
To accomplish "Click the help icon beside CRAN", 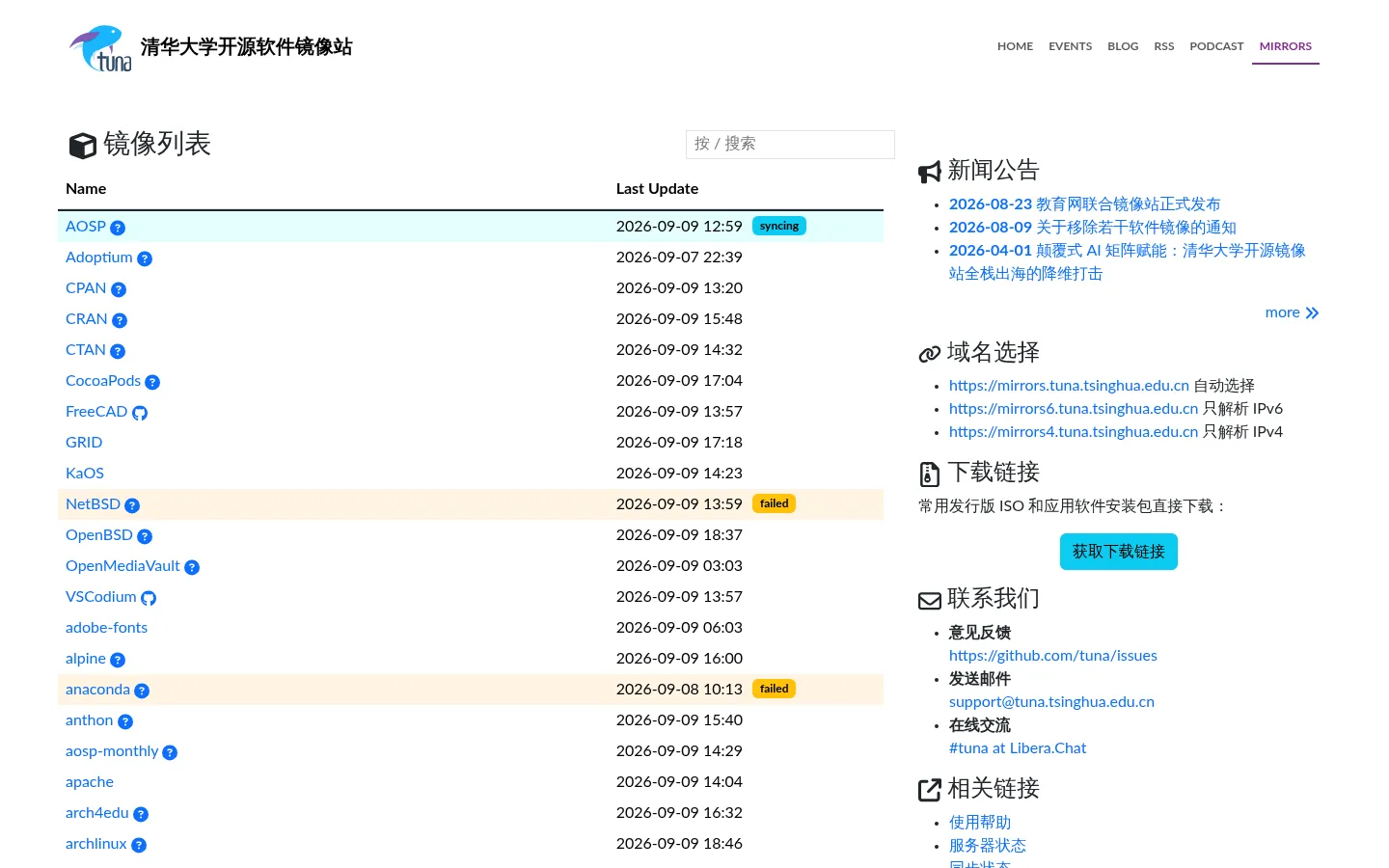I will coord(120,320).
